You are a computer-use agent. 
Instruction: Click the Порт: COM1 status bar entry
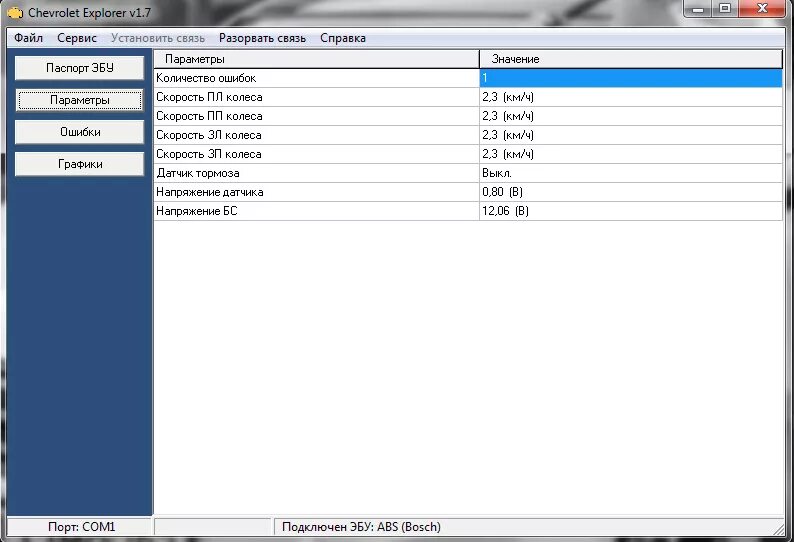pyautogui.click(x=81, y=527)
